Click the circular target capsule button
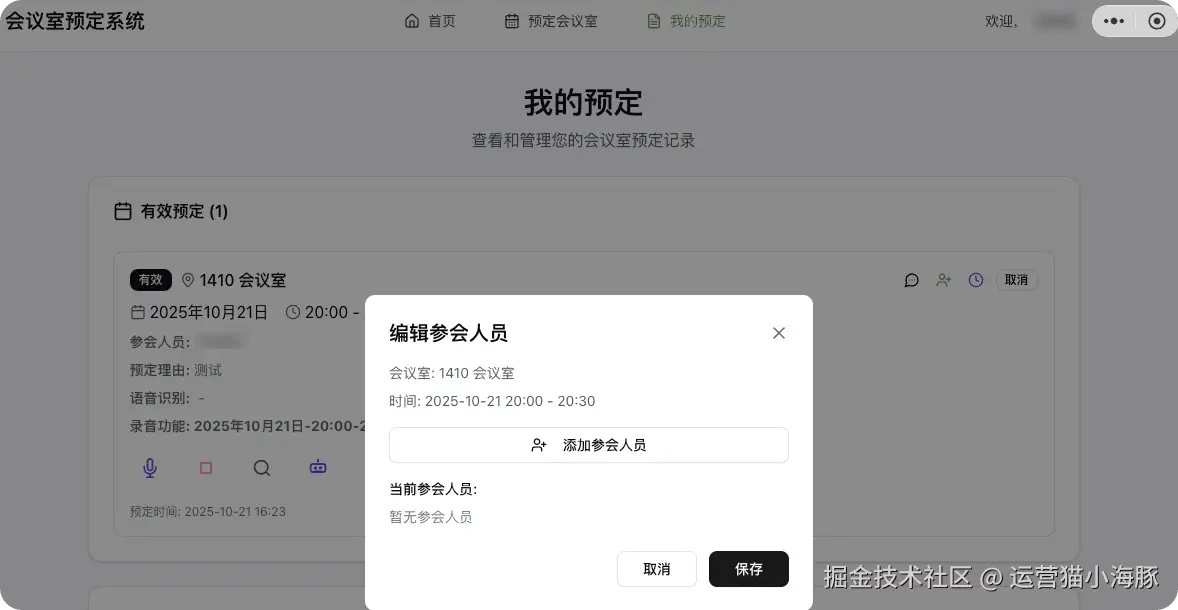Viewport: 1178px width, 610px height. coord(1157,21)
